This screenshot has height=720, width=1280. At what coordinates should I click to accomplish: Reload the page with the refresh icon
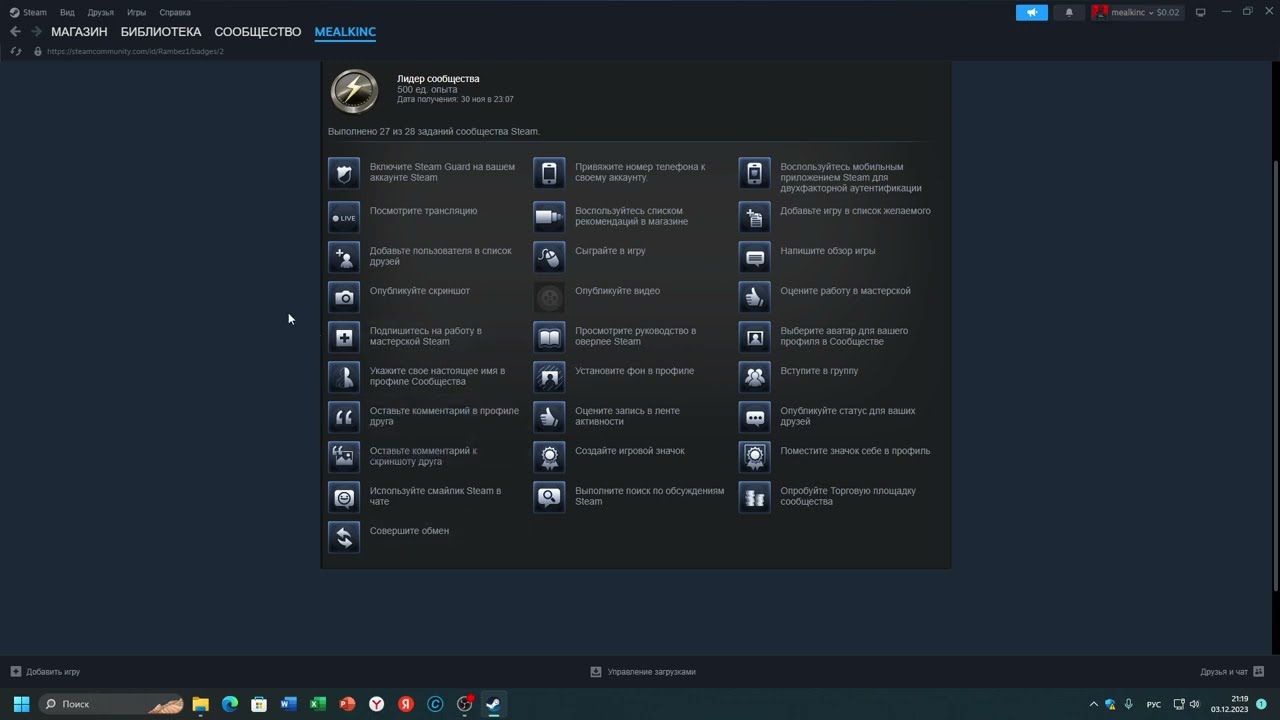click(16, 51)
